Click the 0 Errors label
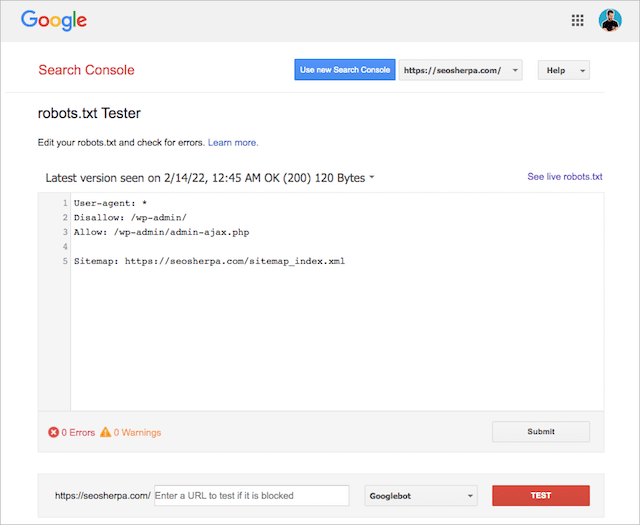Image resolution: width=640 pixels, height=525 pixels. [78, 432]
